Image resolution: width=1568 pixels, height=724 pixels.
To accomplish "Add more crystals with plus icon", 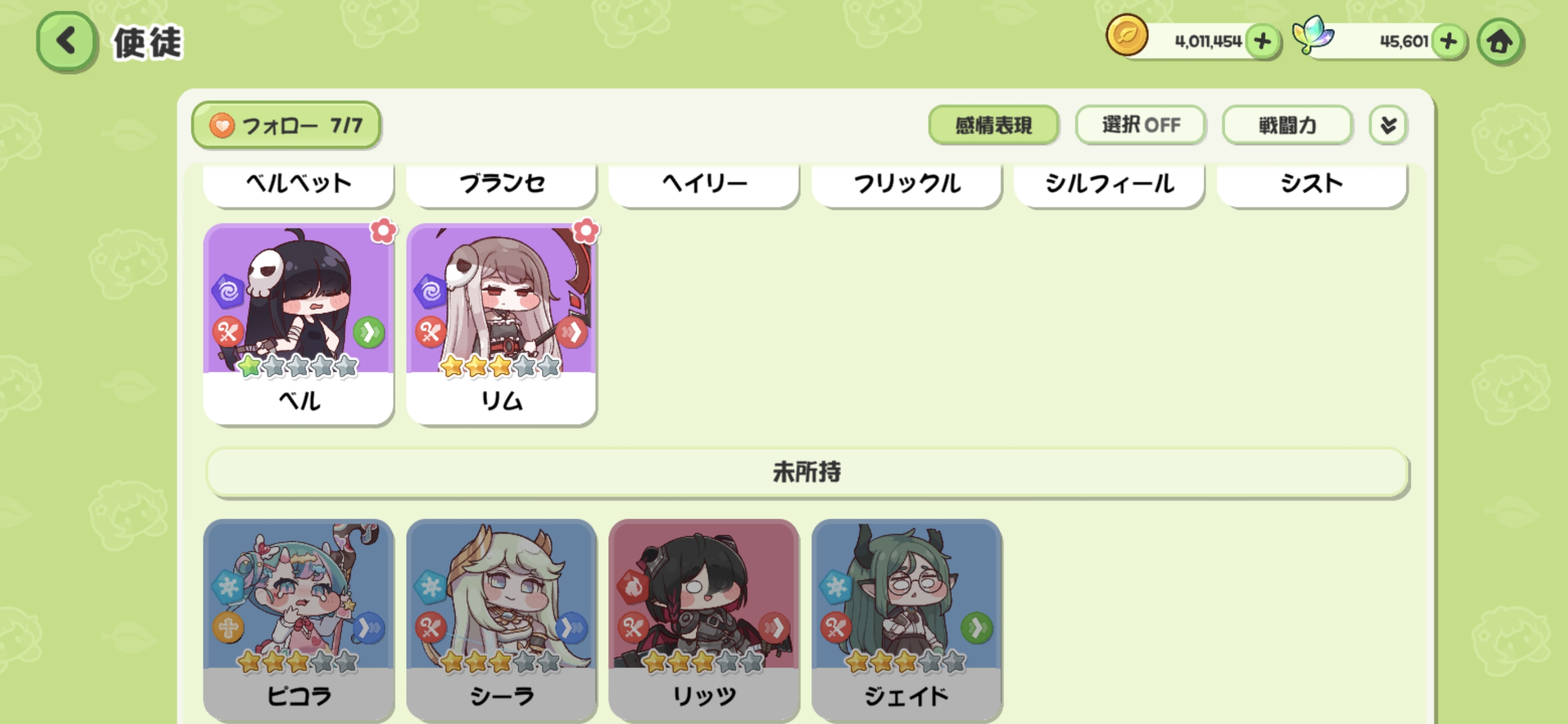I will coord(1449,42).
